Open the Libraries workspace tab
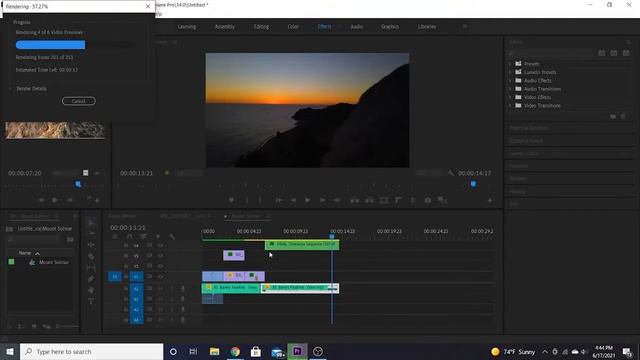 click(427, 27)
